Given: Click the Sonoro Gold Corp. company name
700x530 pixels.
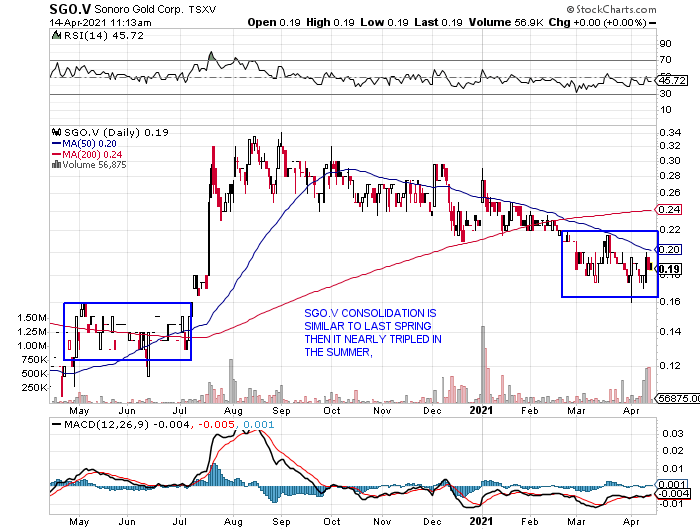Looking at the screenshot, I should click(139, 9).
